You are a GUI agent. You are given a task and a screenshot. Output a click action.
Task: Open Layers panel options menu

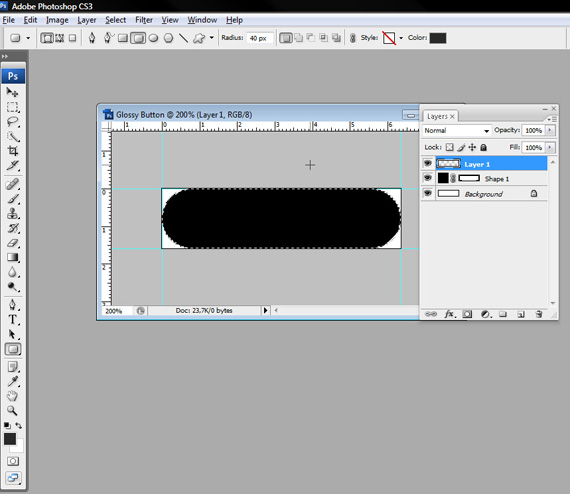(552, 119)
